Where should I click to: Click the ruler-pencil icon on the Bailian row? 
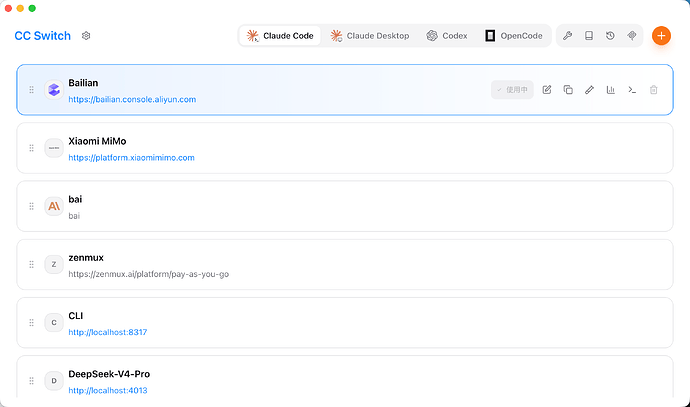click(590, 90)
